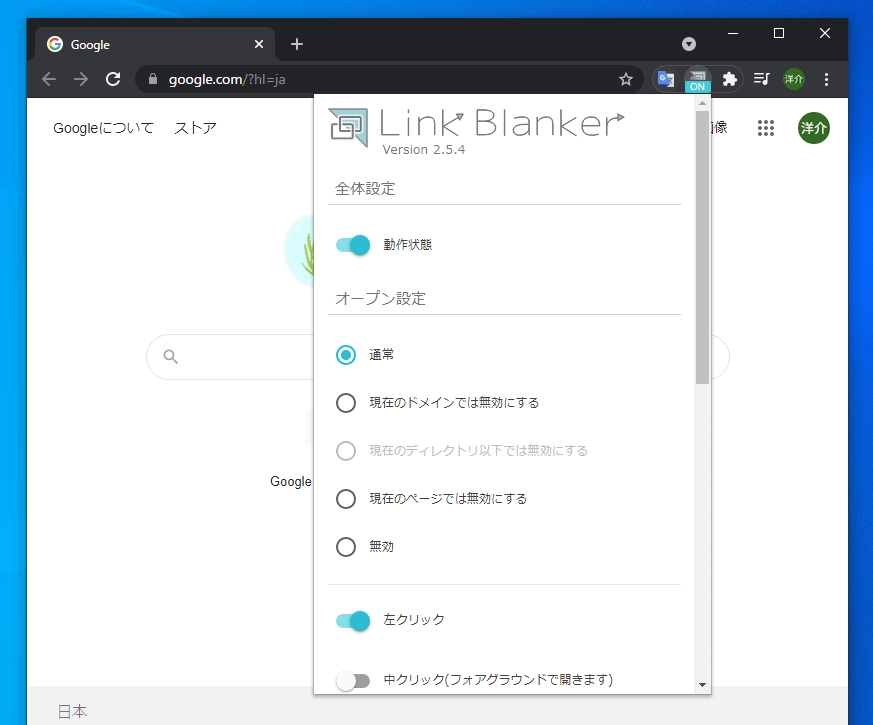Select the 現在のドメインでは無効にする radio button
This screenshot has width=873, height=725.
346,403
